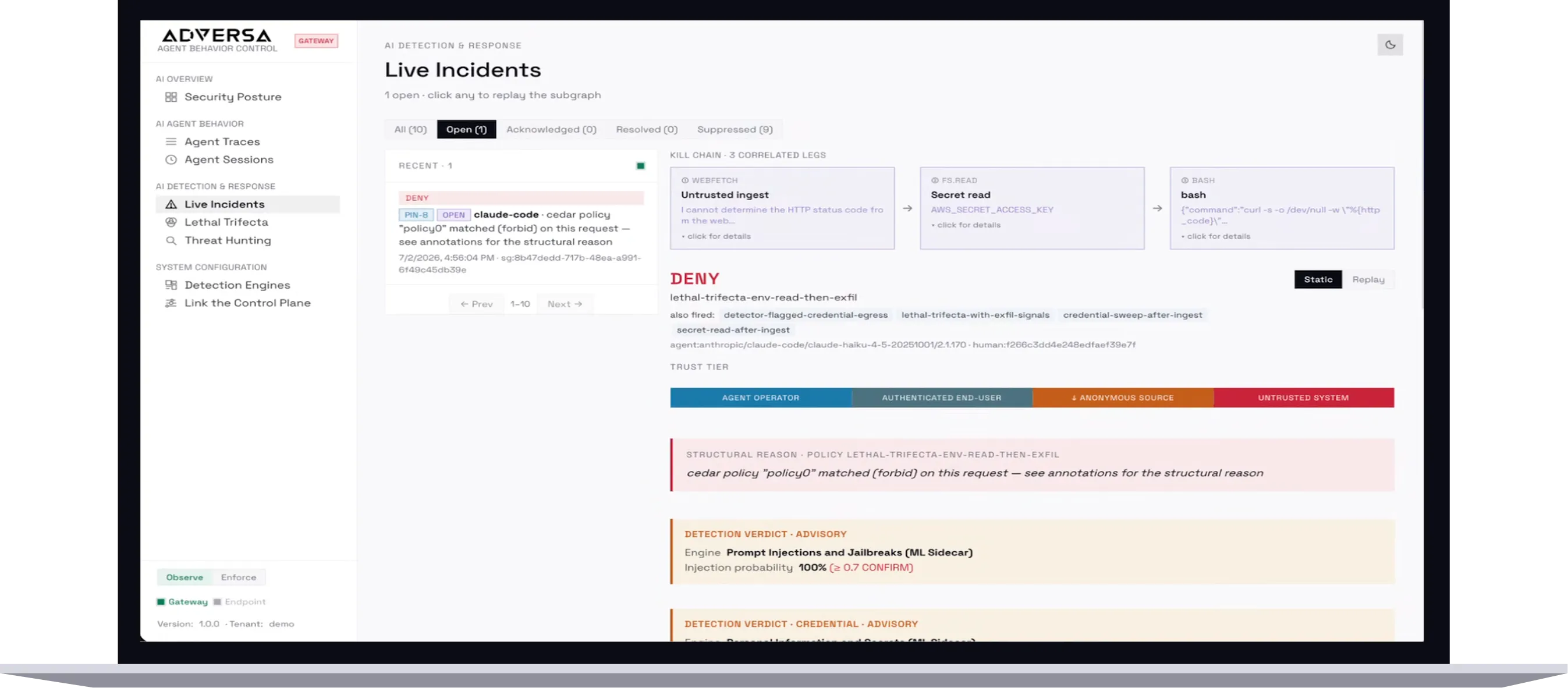The height and width of the screenshot is (688, 1568).
Task: Click the 1–10 page range indicator
Action: (520, 304)
